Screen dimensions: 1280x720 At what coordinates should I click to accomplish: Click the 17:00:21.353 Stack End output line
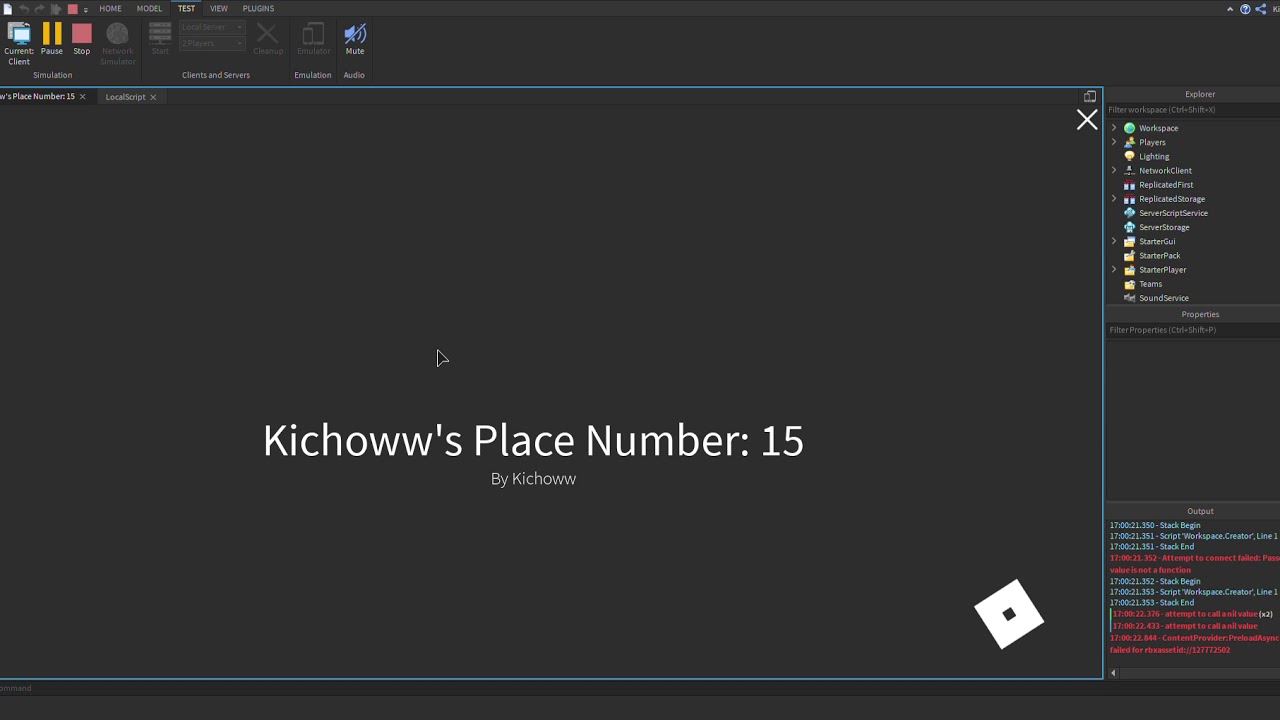(1152, 603)
